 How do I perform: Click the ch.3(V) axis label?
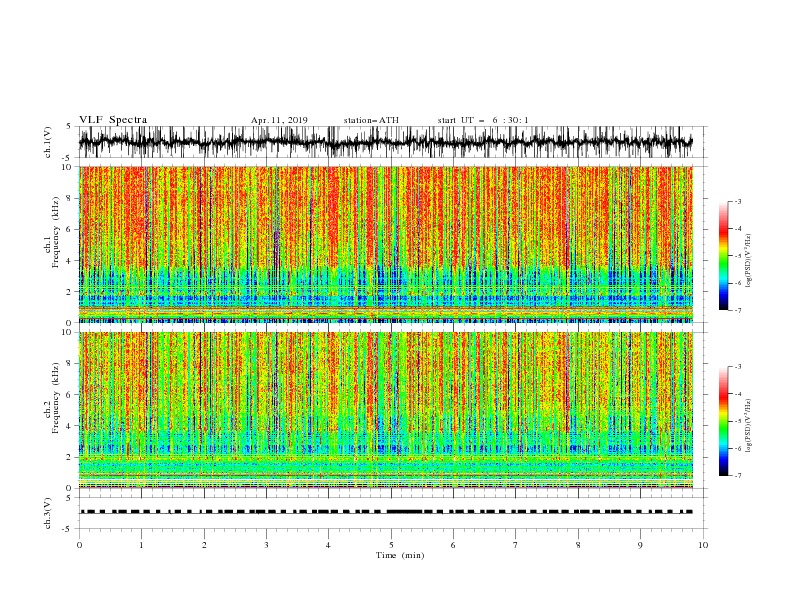(x=48, y=513)
